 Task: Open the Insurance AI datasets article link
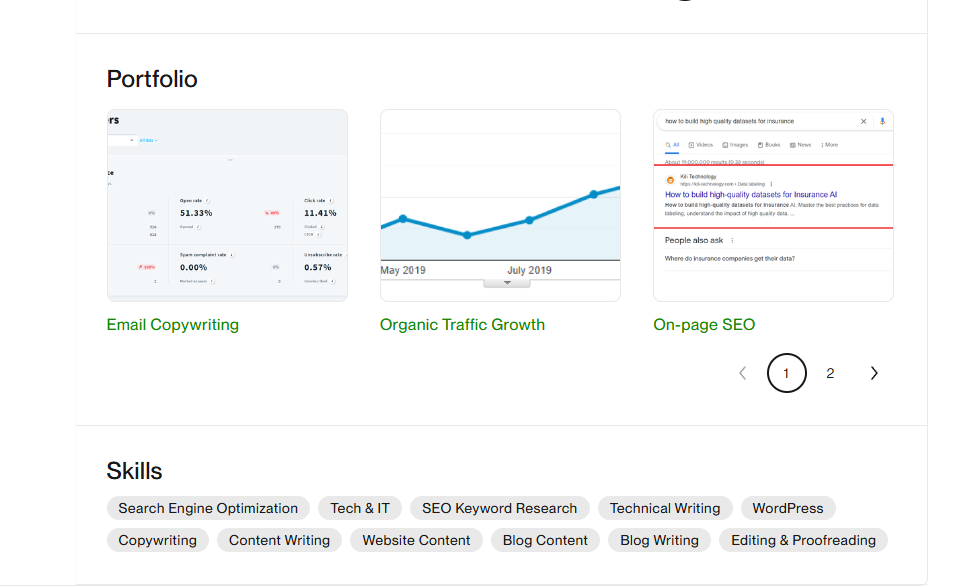tap(750, 194)
